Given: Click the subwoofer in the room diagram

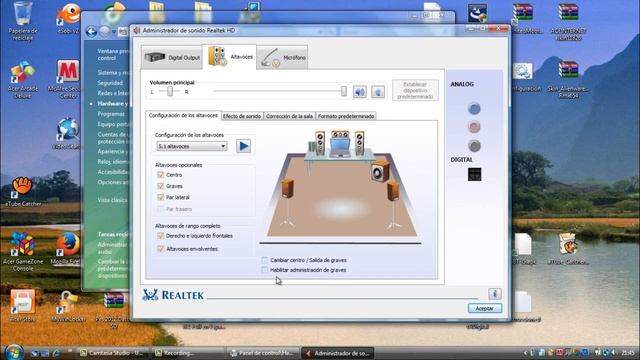Looking at the screenshot, I should pos(380,171).
